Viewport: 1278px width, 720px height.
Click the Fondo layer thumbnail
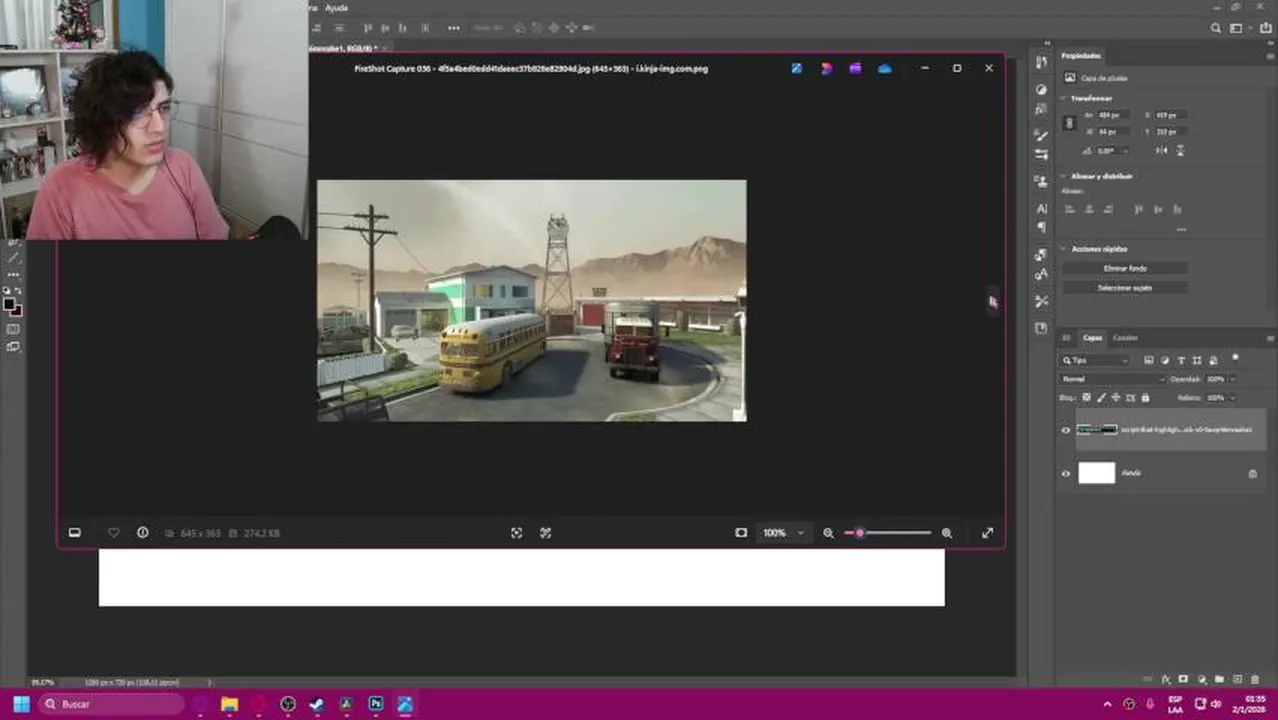tap(1096, 473)
